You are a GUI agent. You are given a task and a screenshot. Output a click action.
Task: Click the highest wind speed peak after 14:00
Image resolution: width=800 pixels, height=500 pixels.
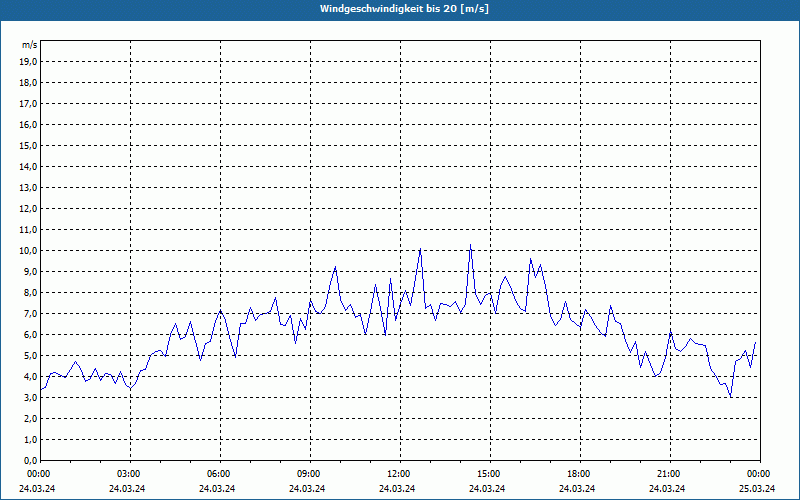click(470, 245)
